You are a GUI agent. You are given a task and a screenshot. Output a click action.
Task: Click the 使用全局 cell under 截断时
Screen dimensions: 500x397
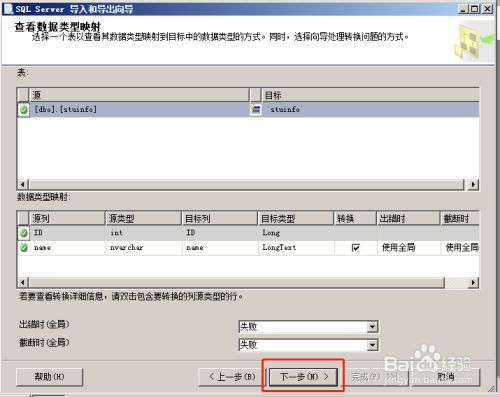tap(460, 248)
